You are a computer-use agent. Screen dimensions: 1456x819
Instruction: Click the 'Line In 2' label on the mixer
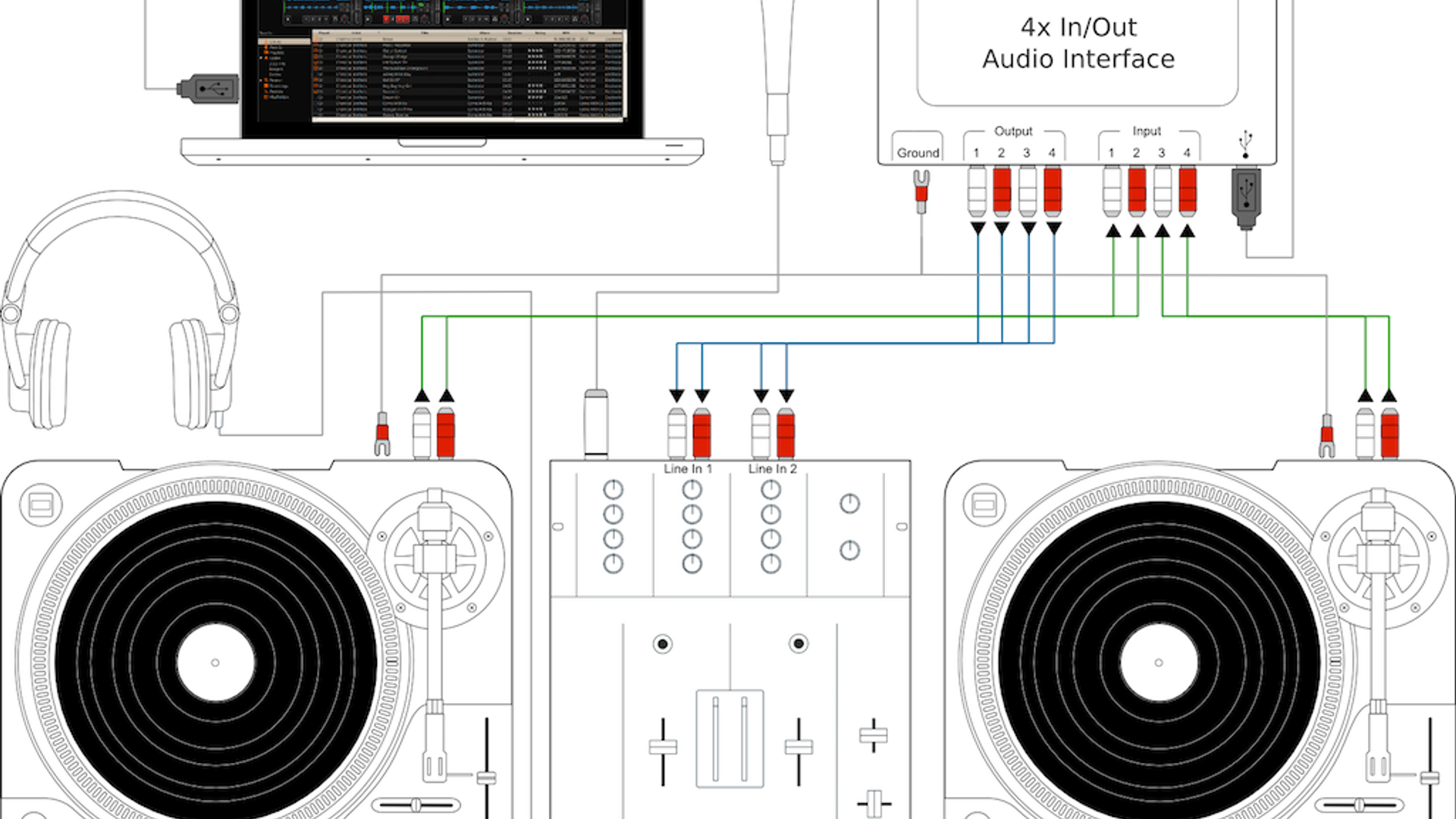772,469
